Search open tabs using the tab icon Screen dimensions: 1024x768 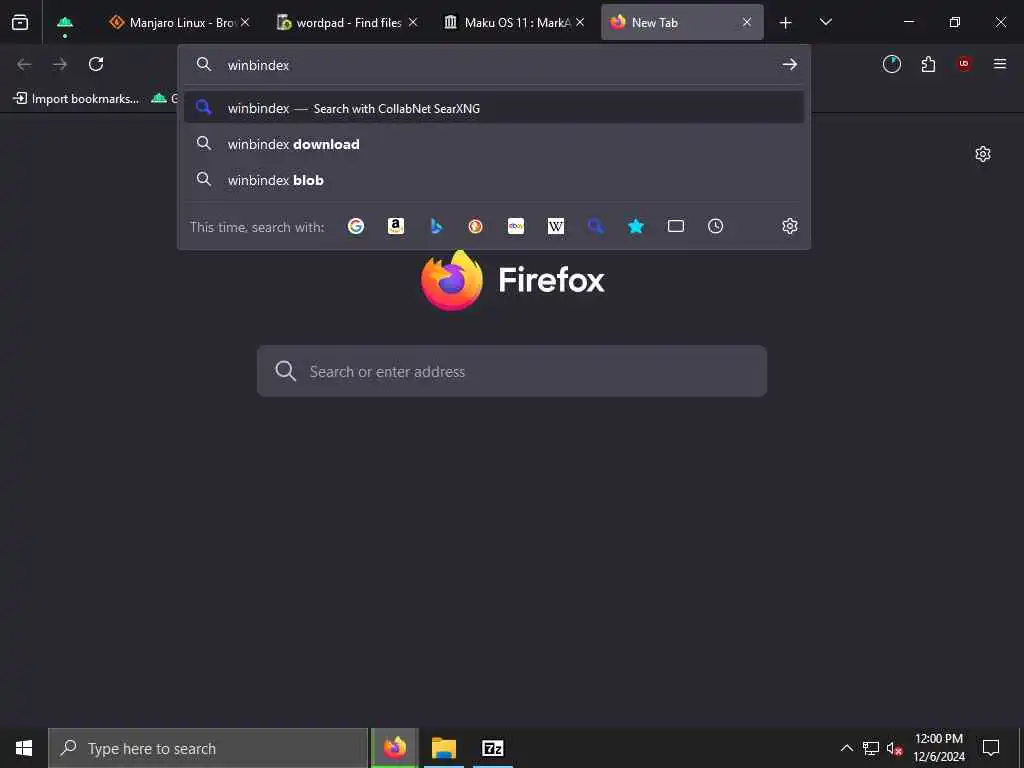[676, 226]
